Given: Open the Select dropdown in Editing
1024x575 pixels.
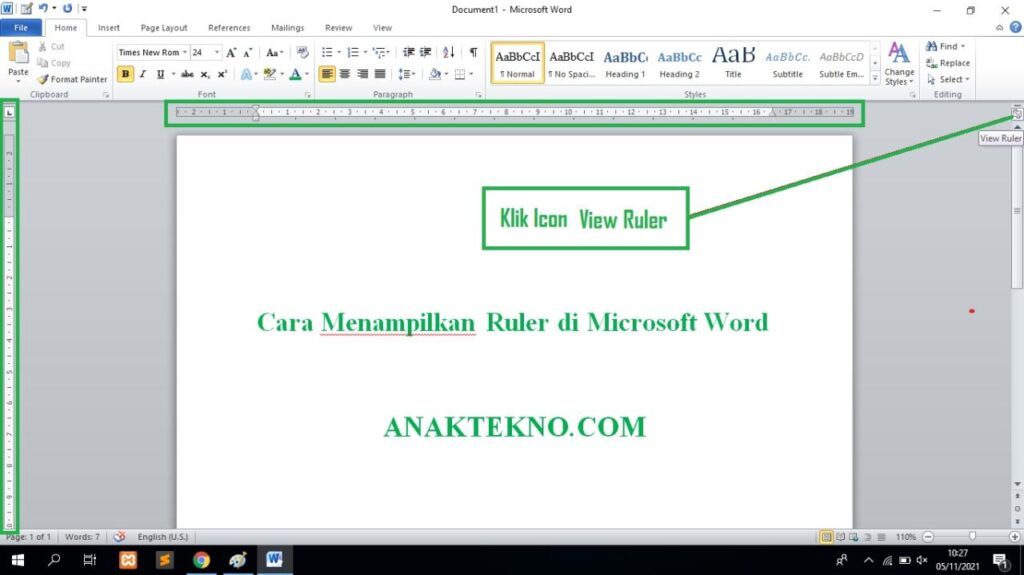Looking at the screenshot, I should (x=948, y=79).
